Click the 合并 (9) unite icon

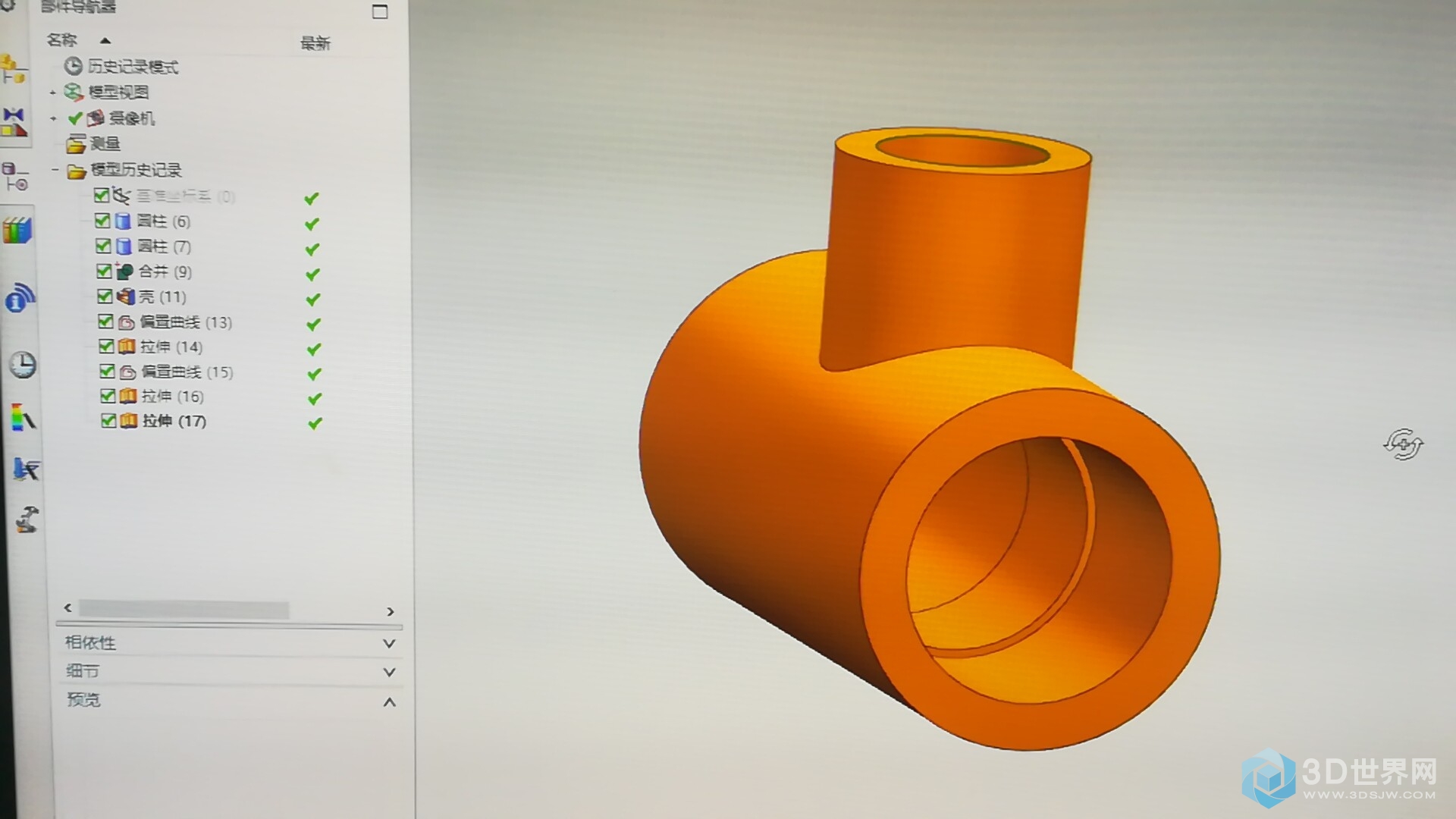click(x=124, y=271)
